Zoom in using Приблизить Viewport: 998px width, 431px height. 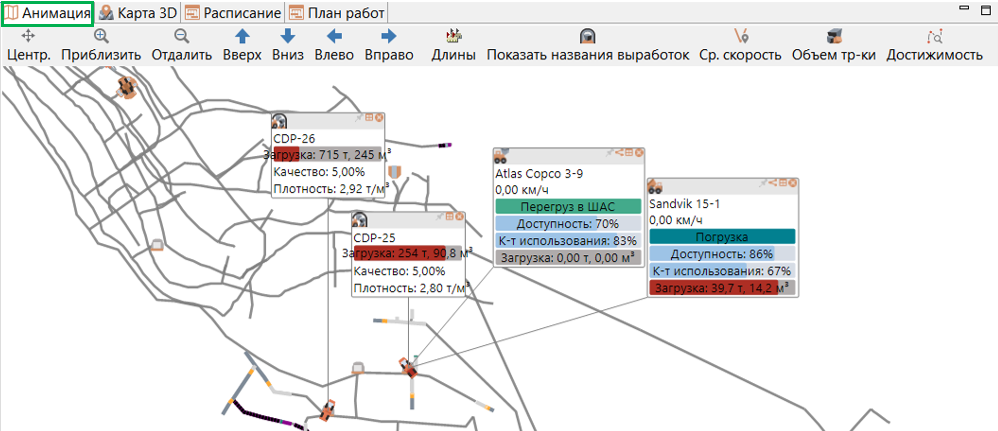pyautogui.click(x=101, y=45)
